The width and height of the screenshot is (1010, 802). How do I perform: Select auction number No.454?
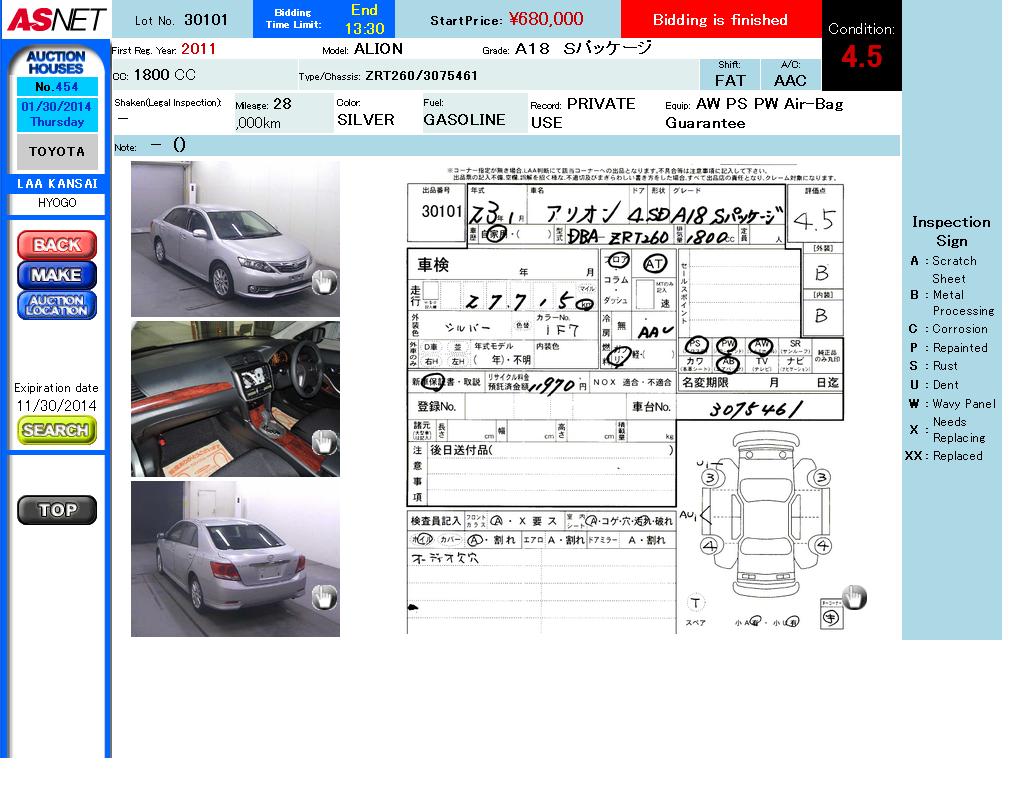tap(56, 87)
